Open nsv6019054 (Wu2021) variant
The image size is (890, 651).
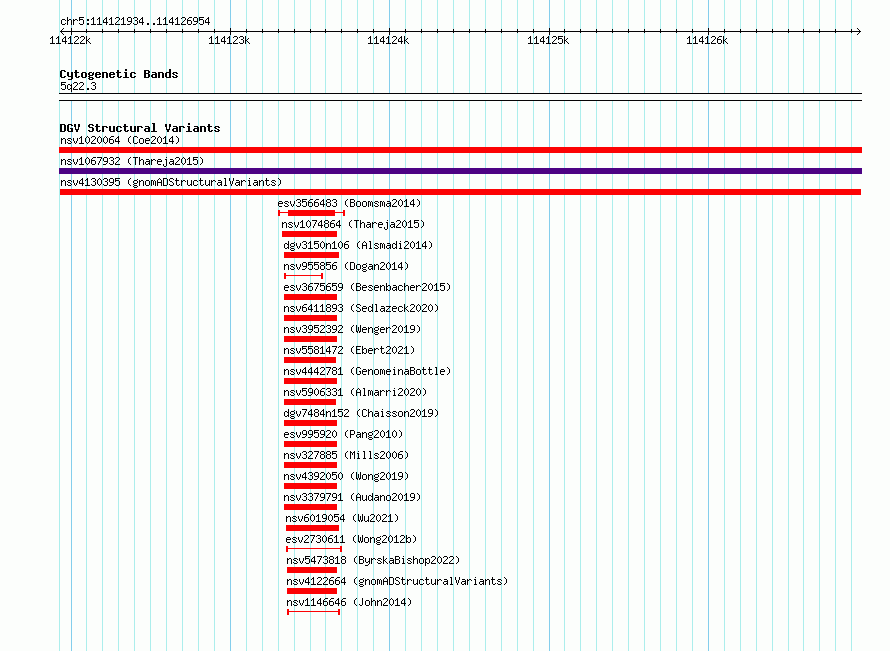click(342, 518)
